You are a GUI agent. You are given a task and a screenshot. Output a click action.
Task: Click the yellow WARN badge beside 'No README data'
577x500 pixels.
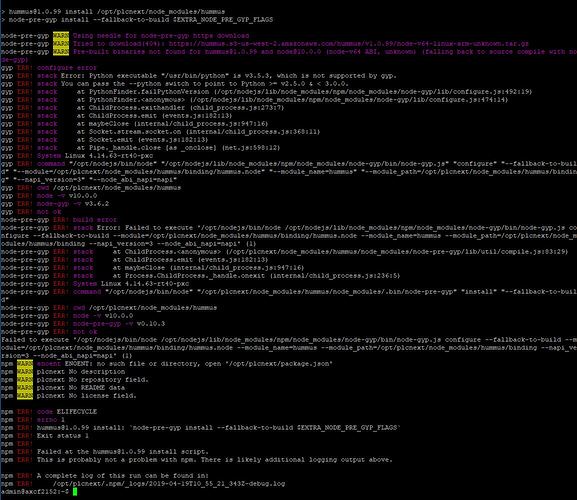25,387
